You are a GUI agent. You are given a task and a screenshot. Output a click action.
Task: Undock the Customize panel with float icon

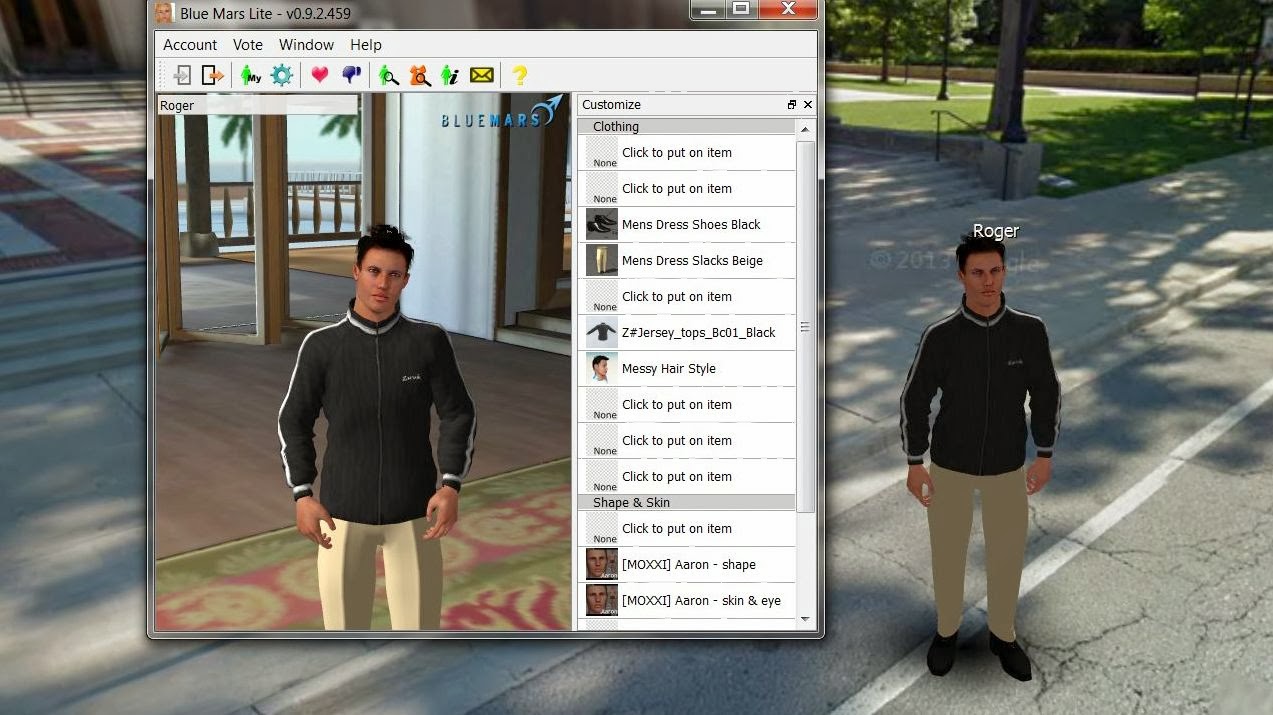tap(792, 105)
